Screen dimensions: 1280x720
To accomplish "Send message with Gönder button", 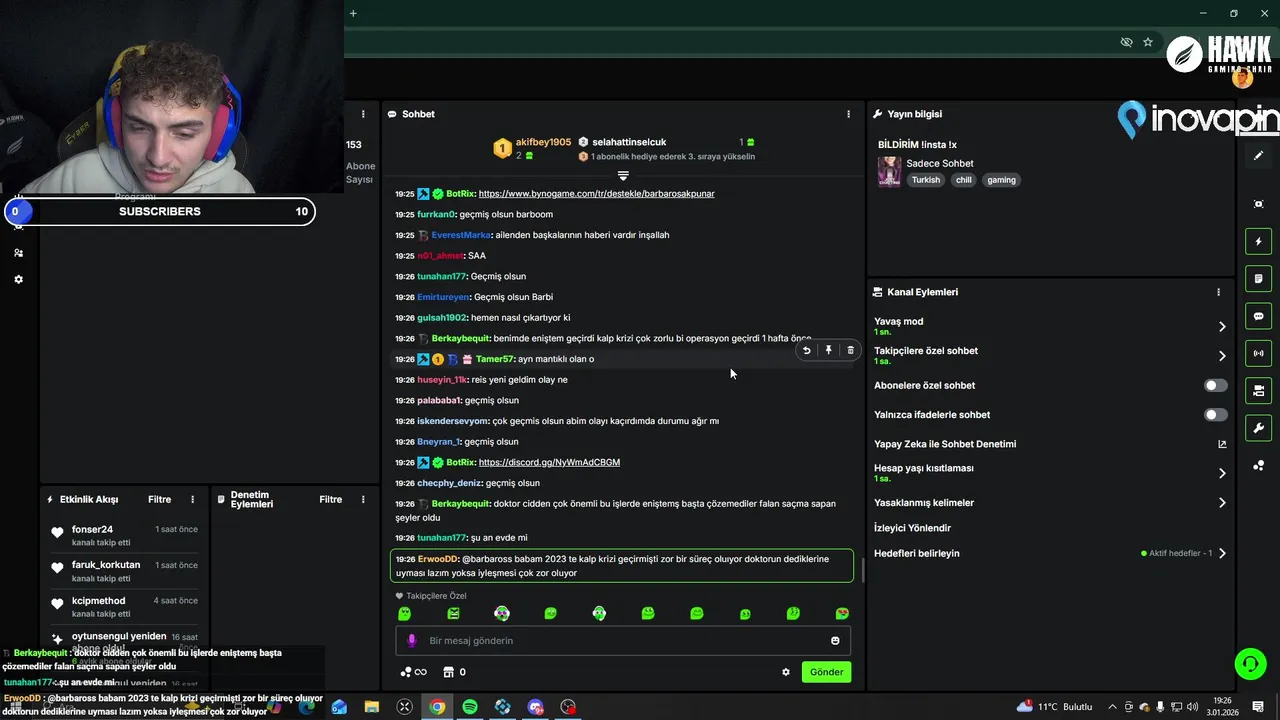I will pyautogui.click(x=826, y=672).
